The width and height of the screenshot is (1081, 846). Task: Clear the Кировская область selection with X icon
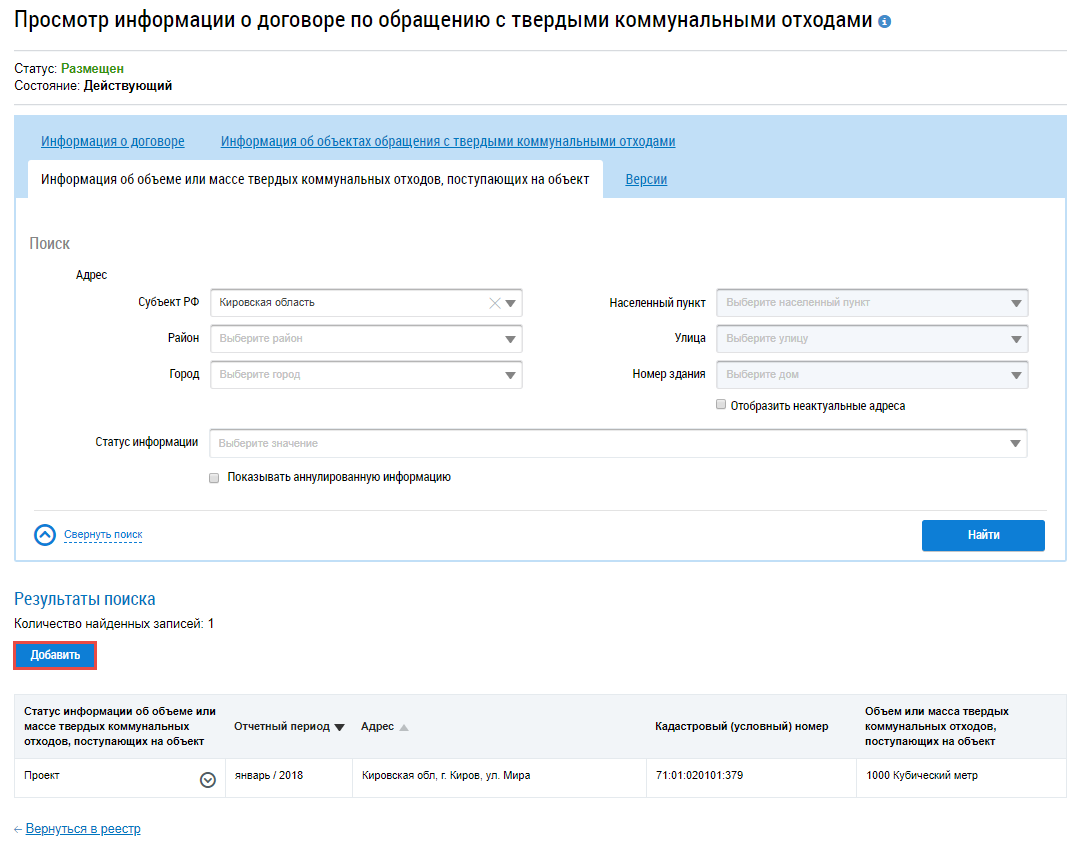pos(494,303)
